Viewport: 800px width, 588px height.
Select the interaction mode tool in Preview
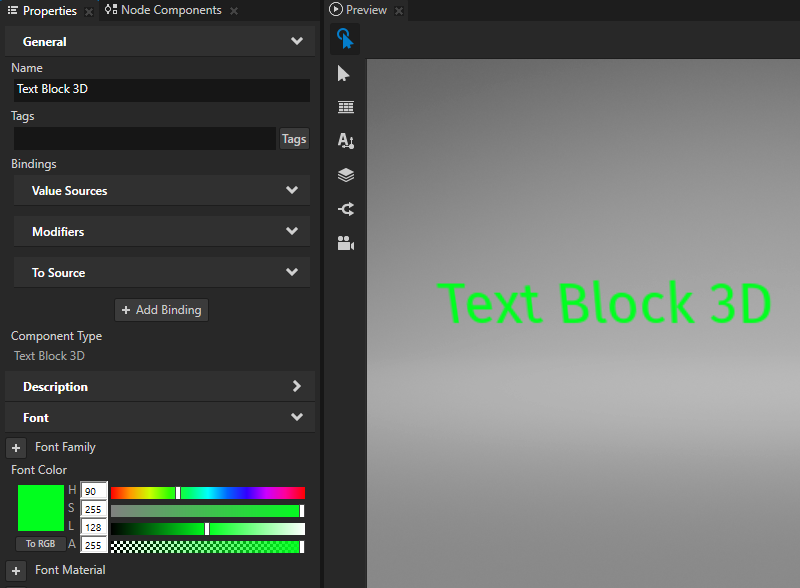pyautogui.click(x=345, y=38)
